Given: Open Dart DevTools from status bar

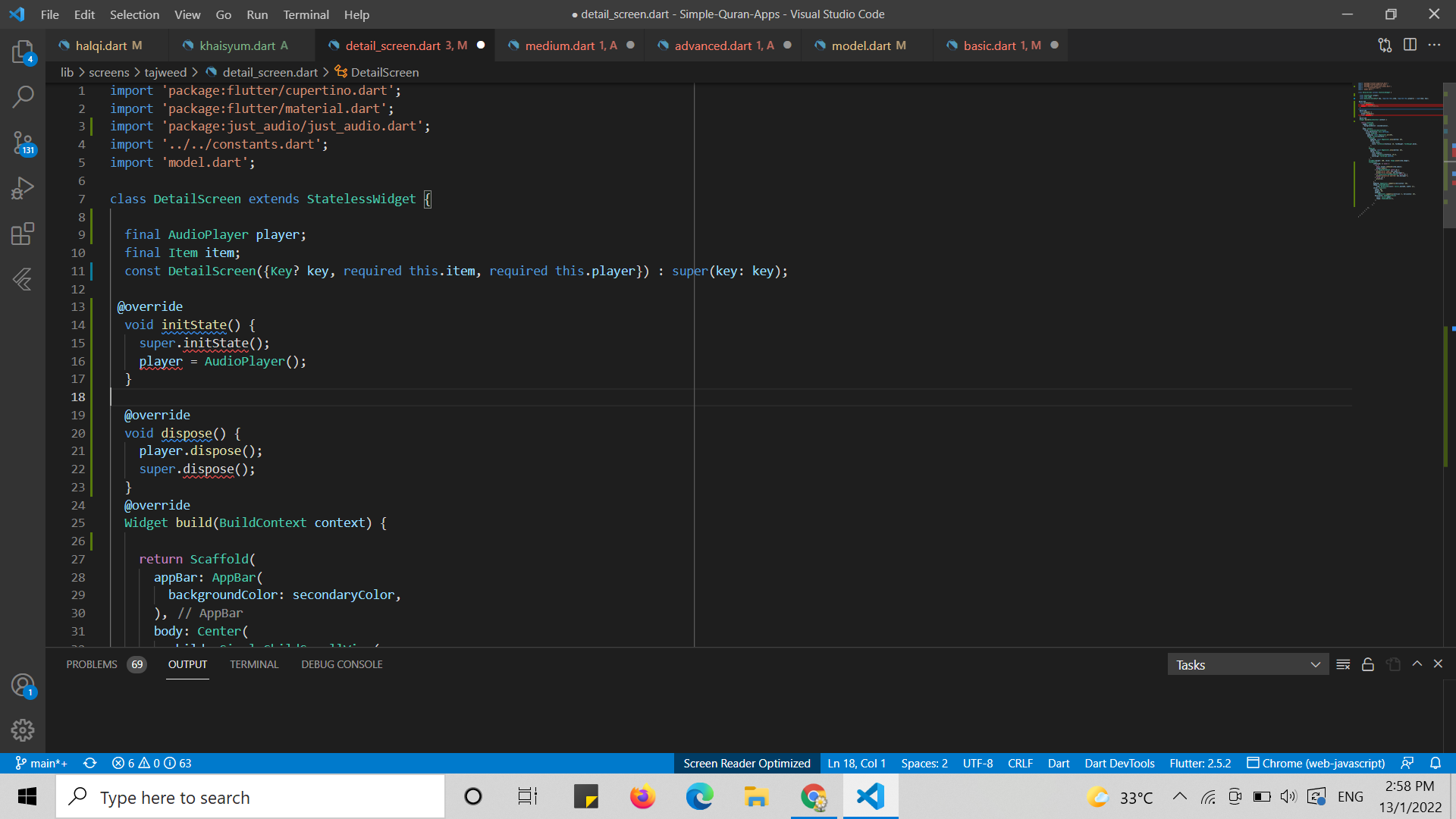Looking at the screenshot, I should [x=1119, y=763].
